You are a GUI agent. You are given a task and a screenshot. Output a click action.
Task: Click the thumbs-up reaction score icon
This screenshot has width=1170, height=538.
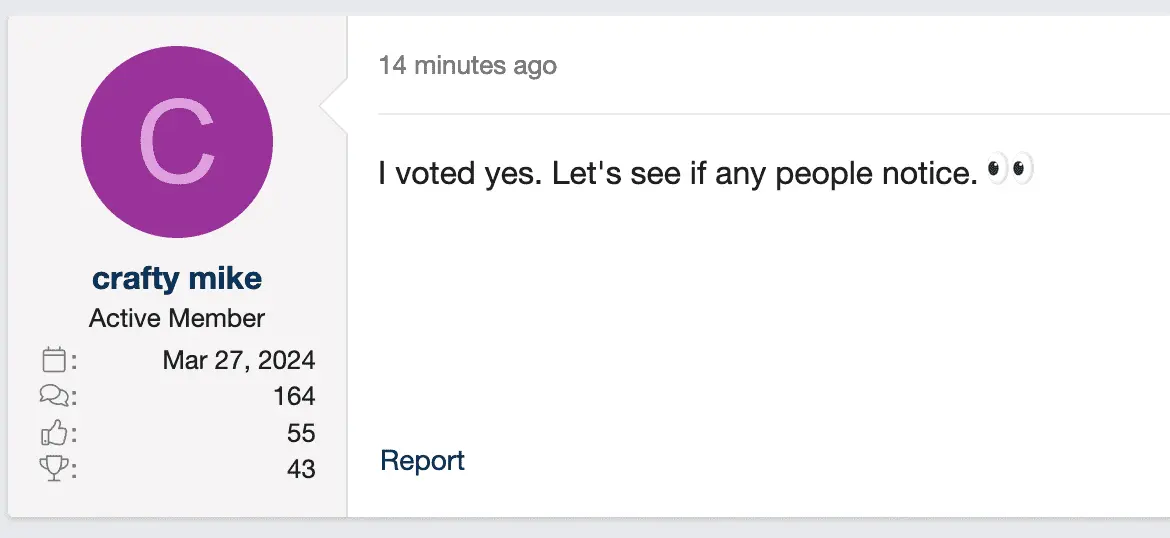(55, 433)
